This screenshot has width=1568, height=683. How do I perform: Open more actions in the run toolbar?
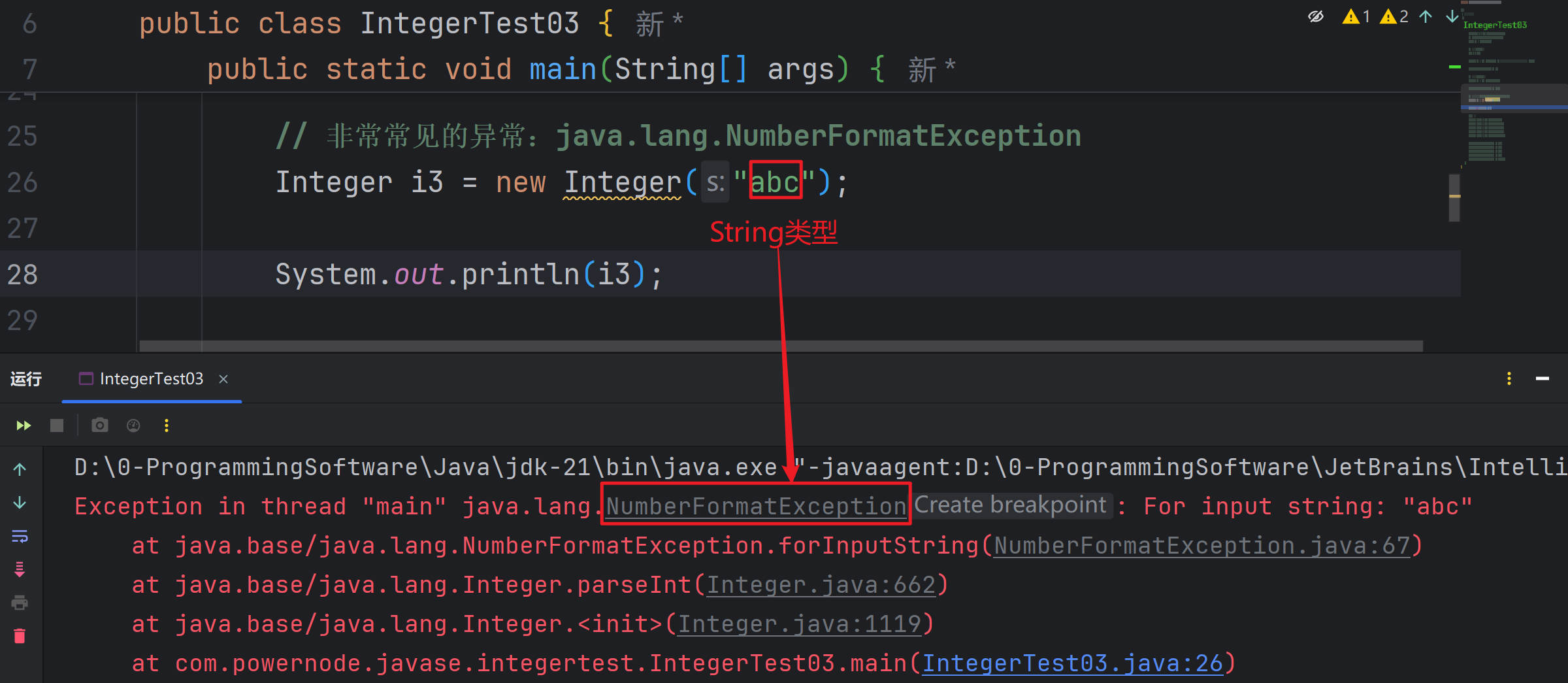click(x=167, y=425)
